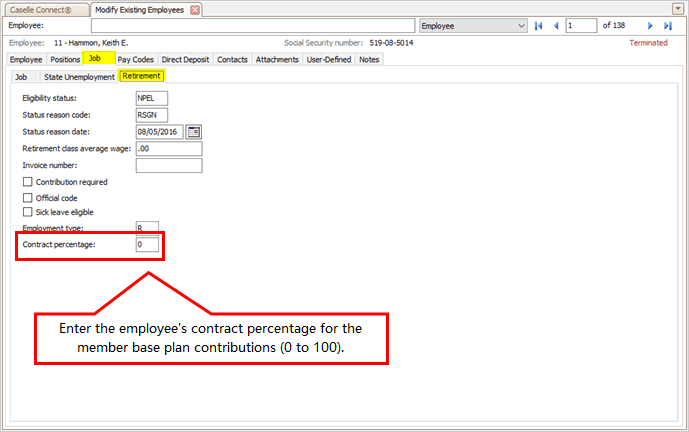
Task: Click the Eligibility status field
Action: (151, 98)
